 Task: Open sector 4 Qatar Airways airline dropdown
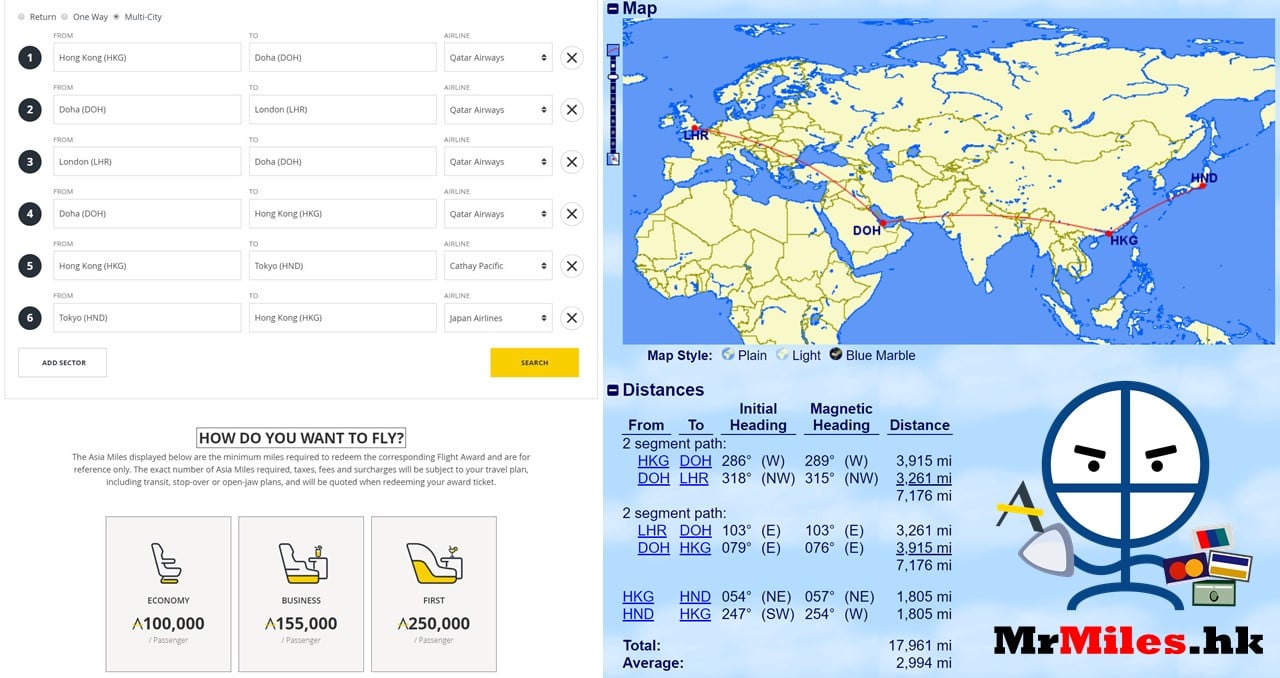pos(498,214)
